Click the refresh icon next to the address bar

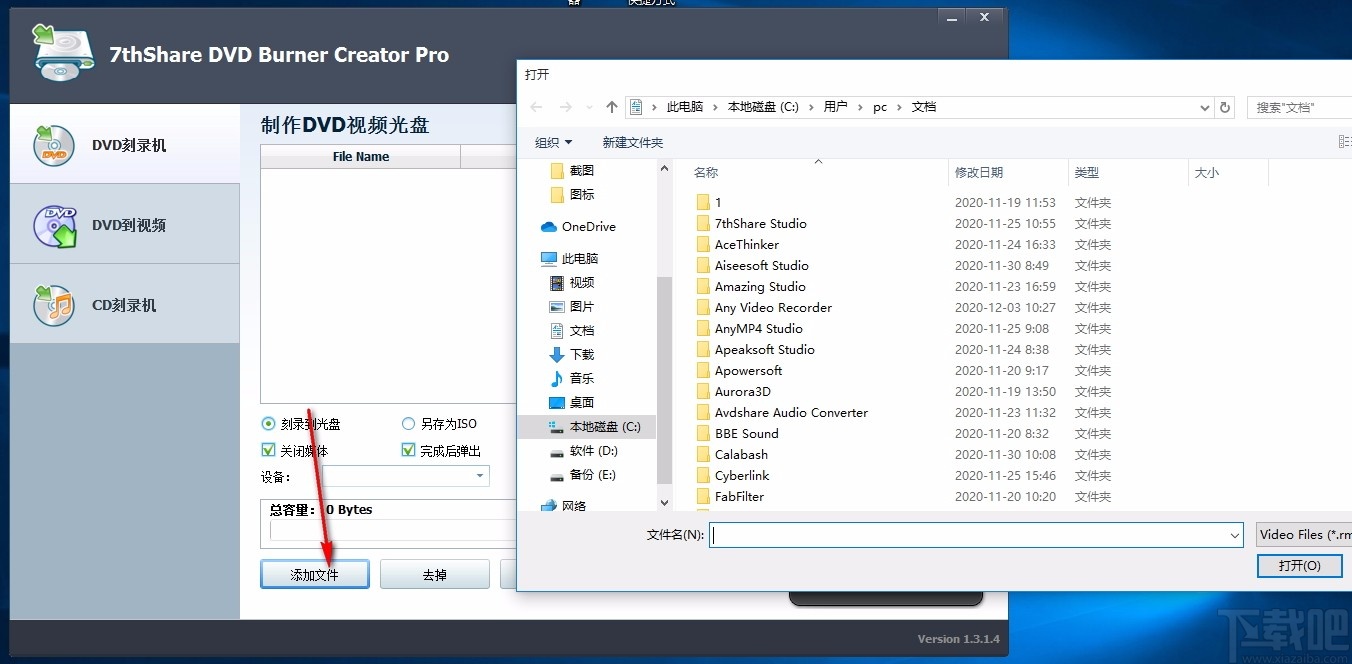pos(1224,107)
